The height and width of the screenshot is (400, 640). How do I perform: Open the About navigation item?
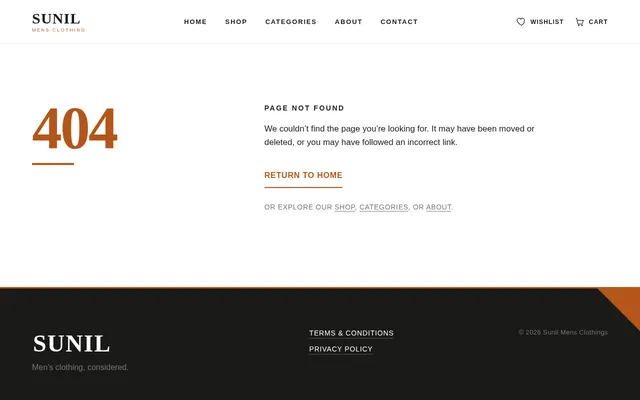348,22
